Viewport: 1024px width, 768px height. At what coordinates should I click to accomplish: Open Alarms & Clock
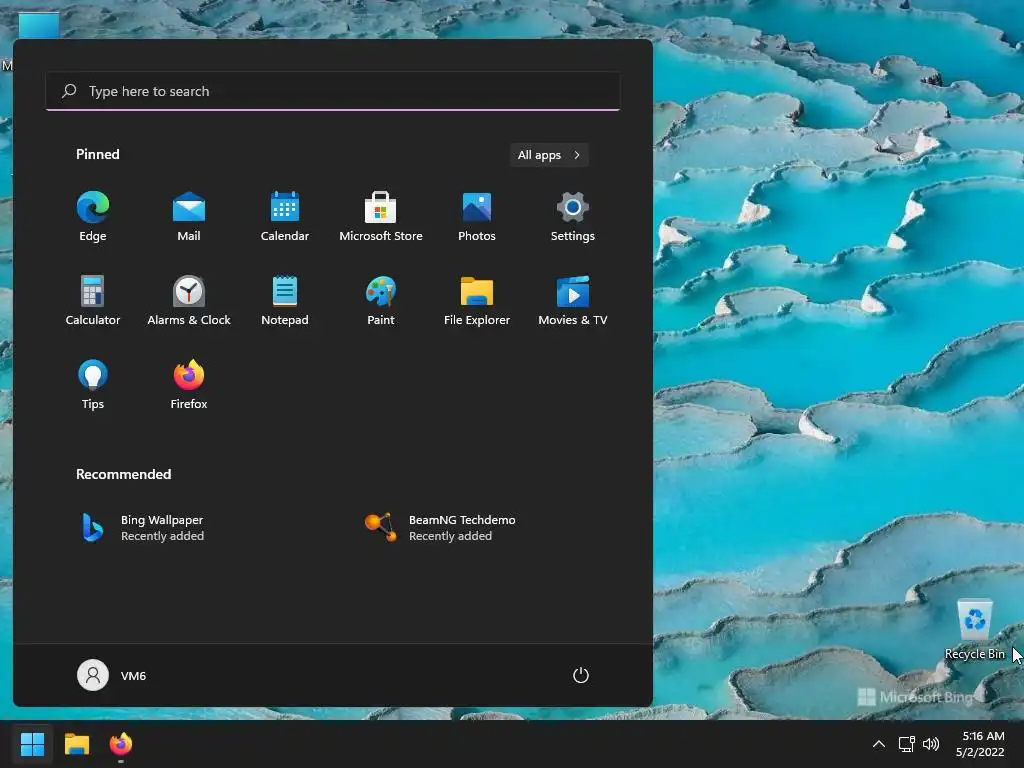coord(189,300)
